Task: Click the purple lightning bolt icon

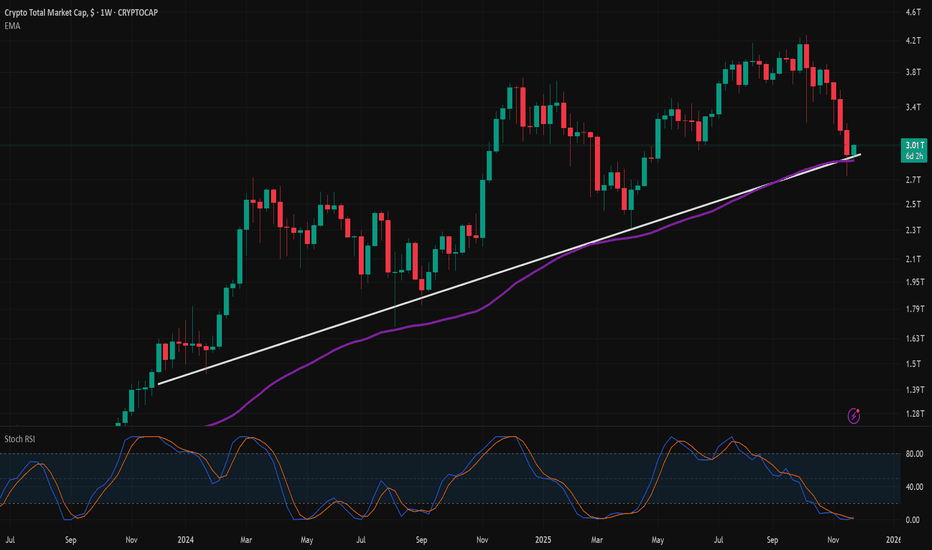Action: tap(854, 414)
